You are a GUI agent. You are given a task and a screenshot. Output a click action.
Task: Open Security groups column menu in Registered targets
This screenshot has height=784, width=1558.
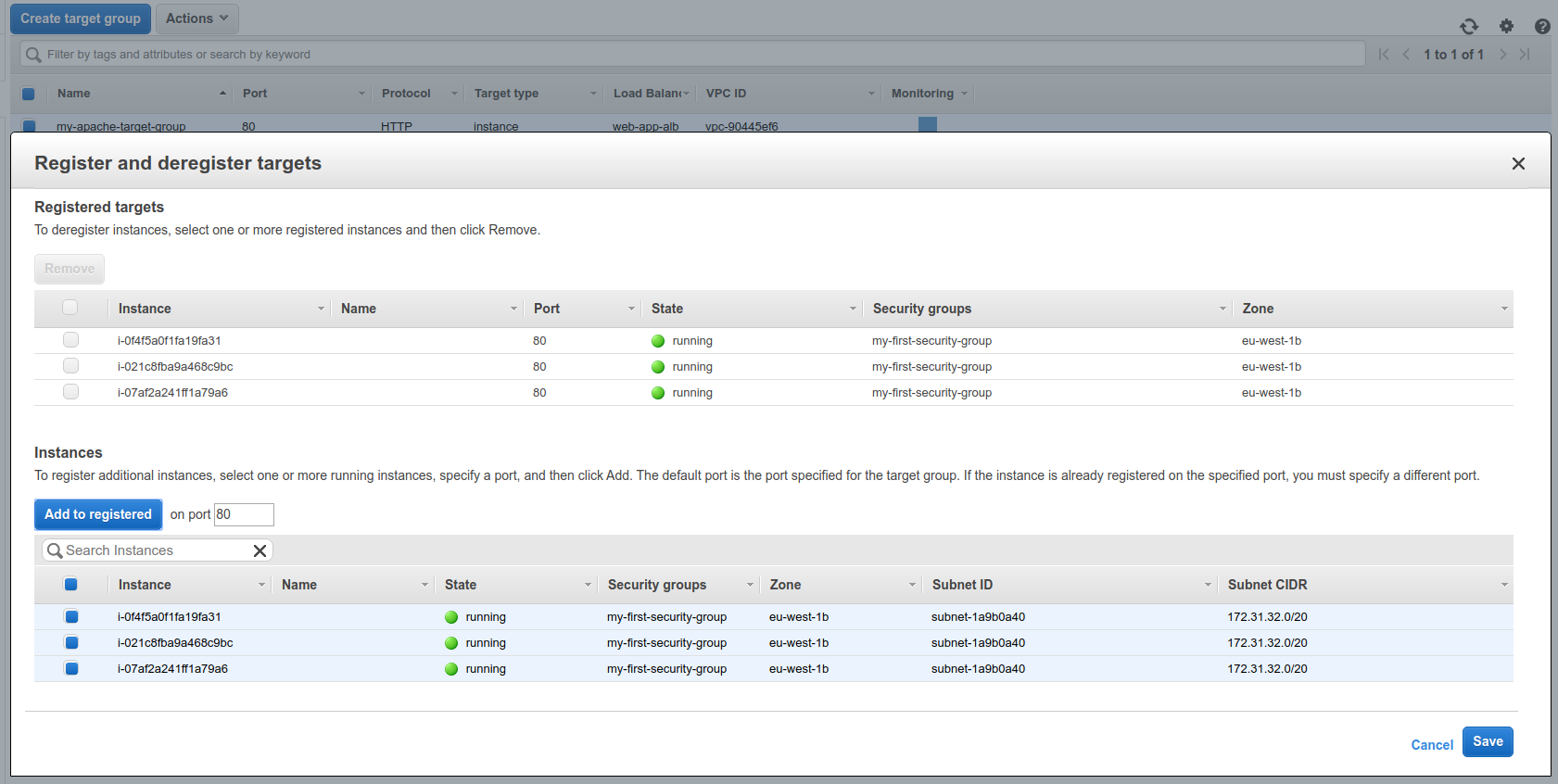tap(1222, 309)
